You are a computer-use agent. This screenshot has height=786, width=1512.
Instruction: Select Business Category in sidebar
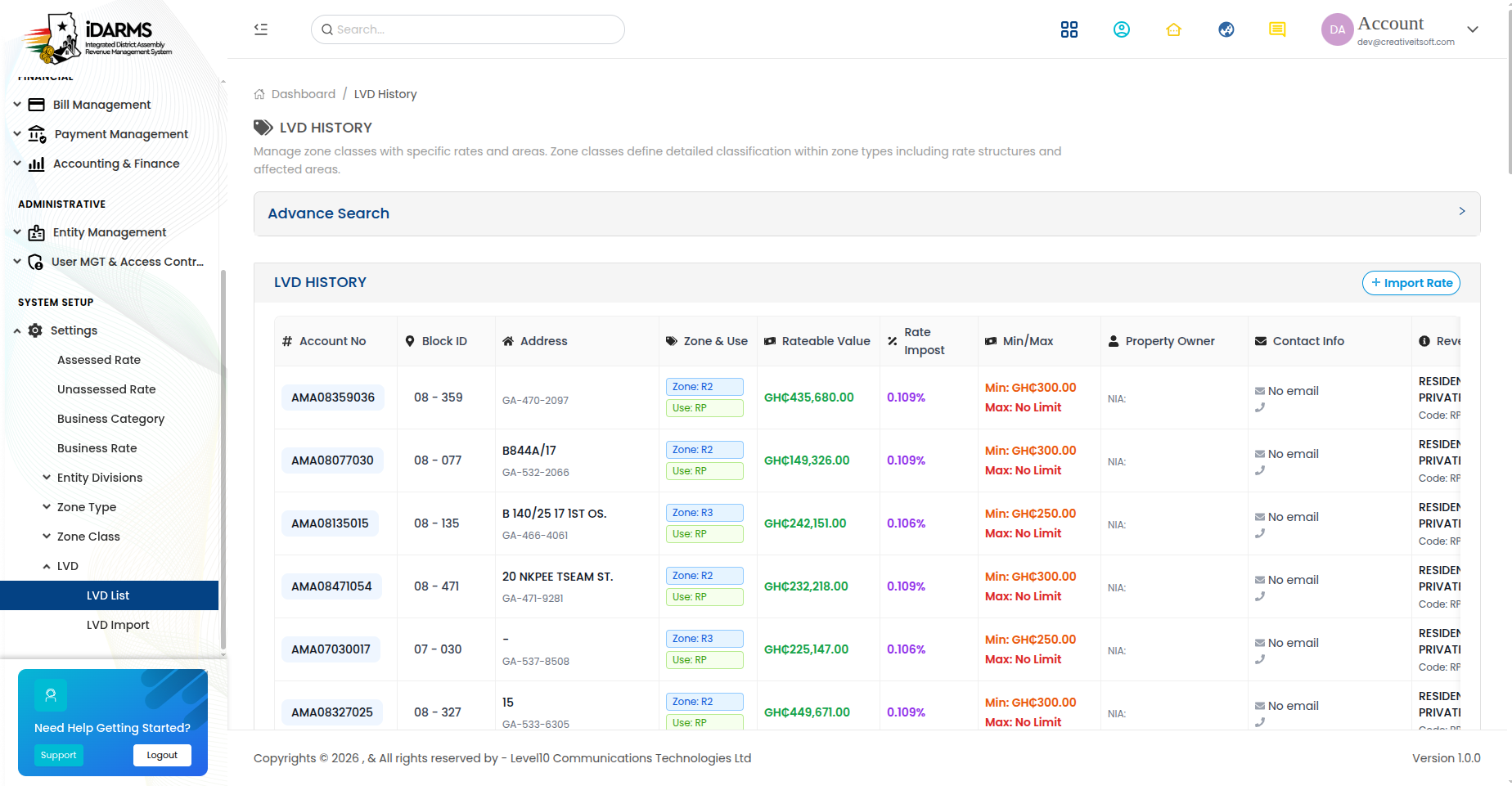click(110, 419)
